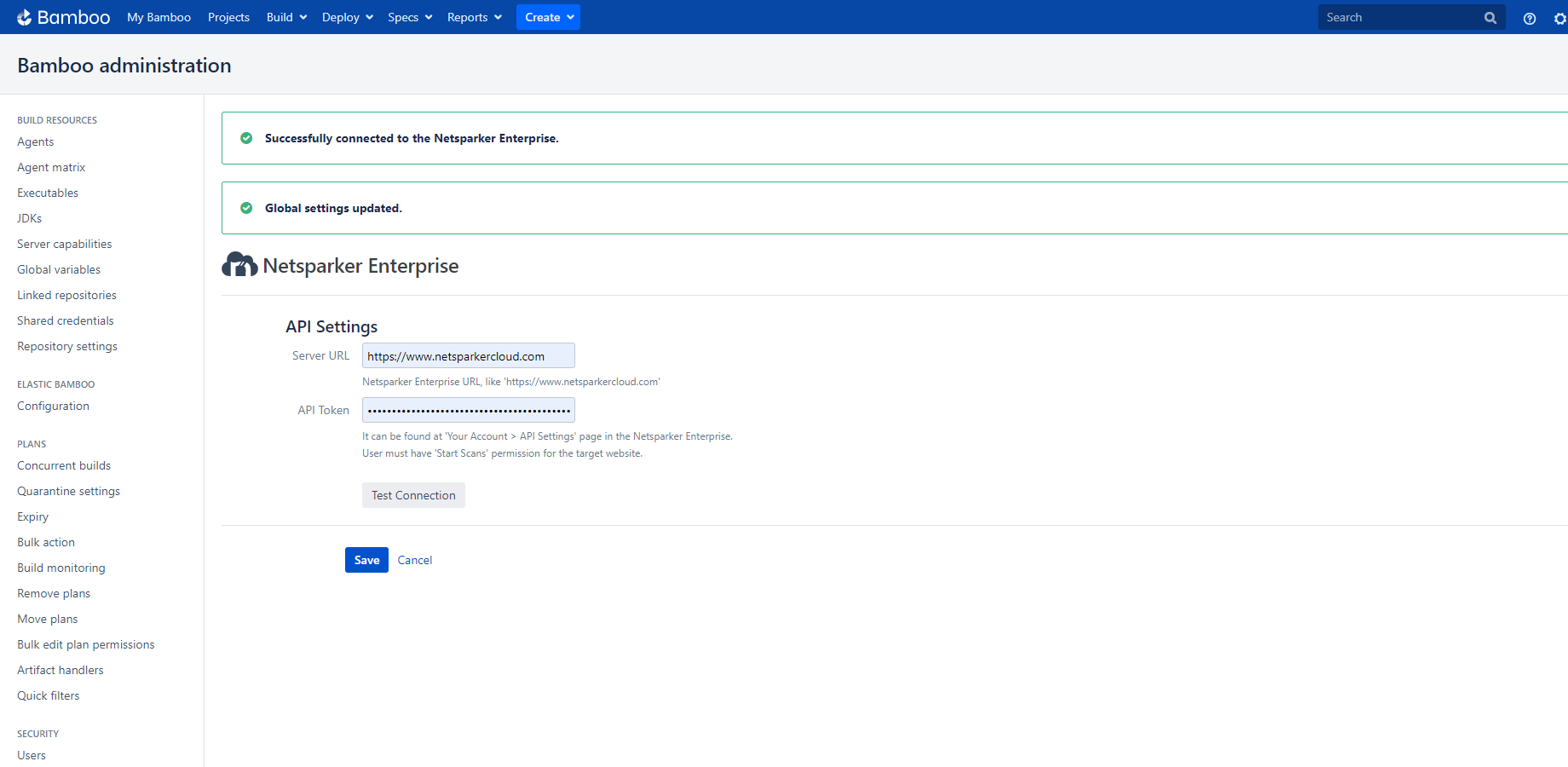Save the Netsparker API settings

coord(366,560)
